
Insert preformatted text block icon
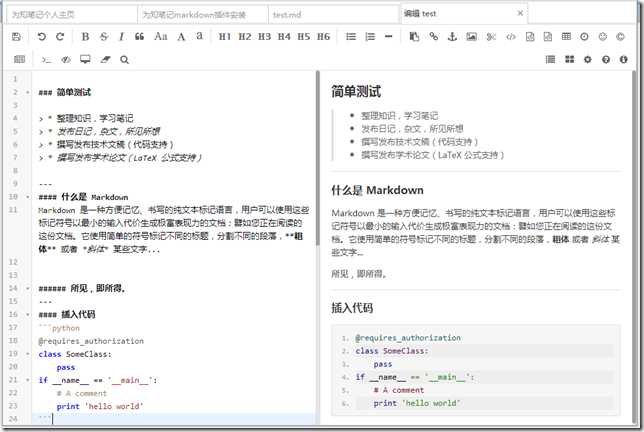click(530, 37)
